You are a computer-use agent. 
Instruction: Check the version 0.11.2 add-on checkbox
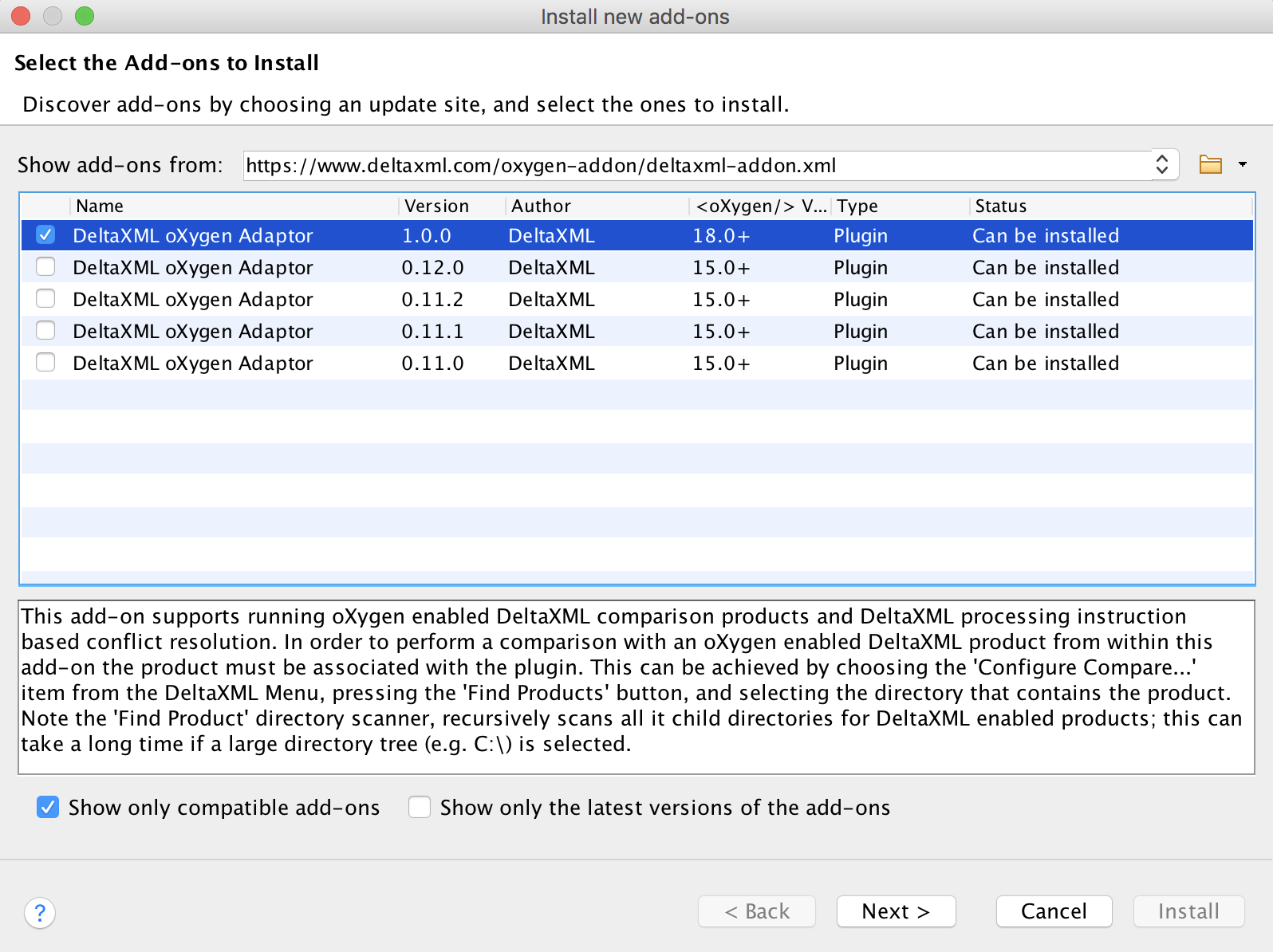45,299
